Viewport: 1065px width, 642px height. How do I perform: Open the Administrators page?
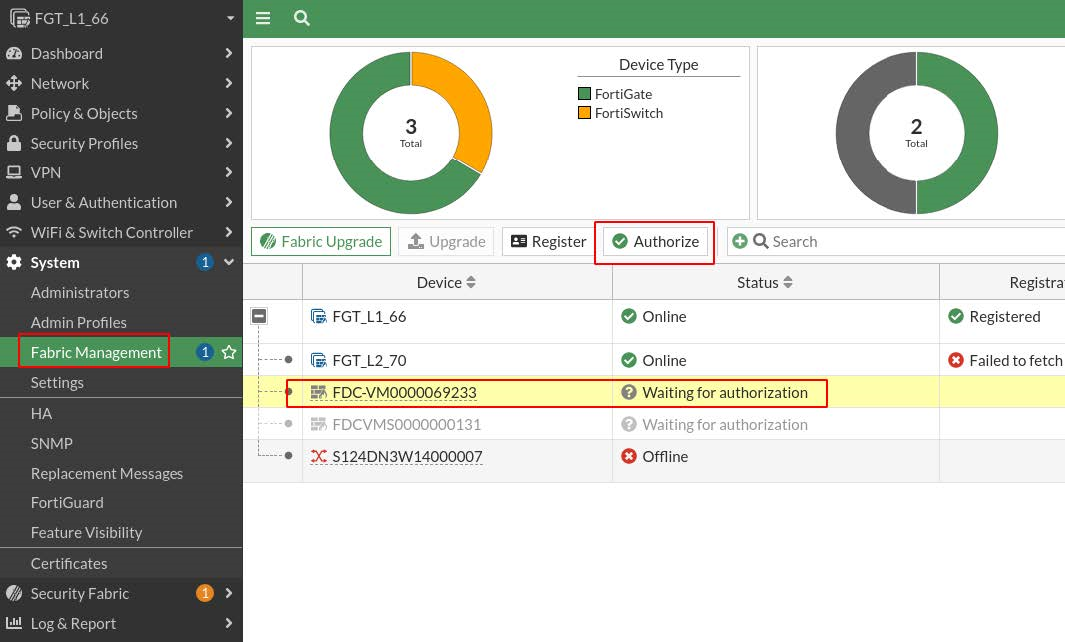[80, 292]
